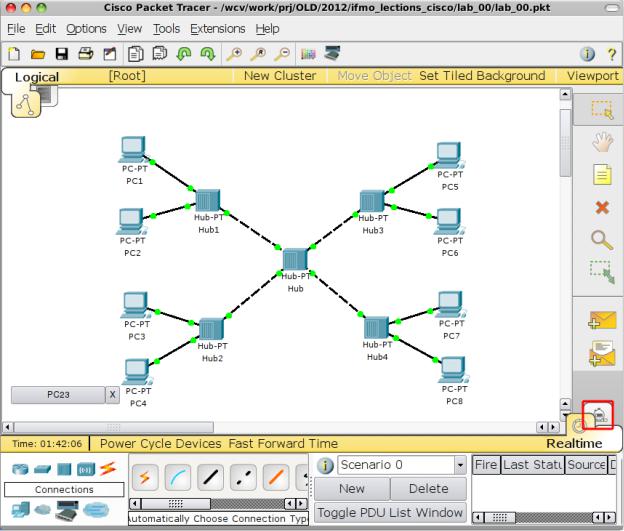624x531 pixels.
Task: Launch the Activity Wizard toolbar icon
Action: click(109, 54)
